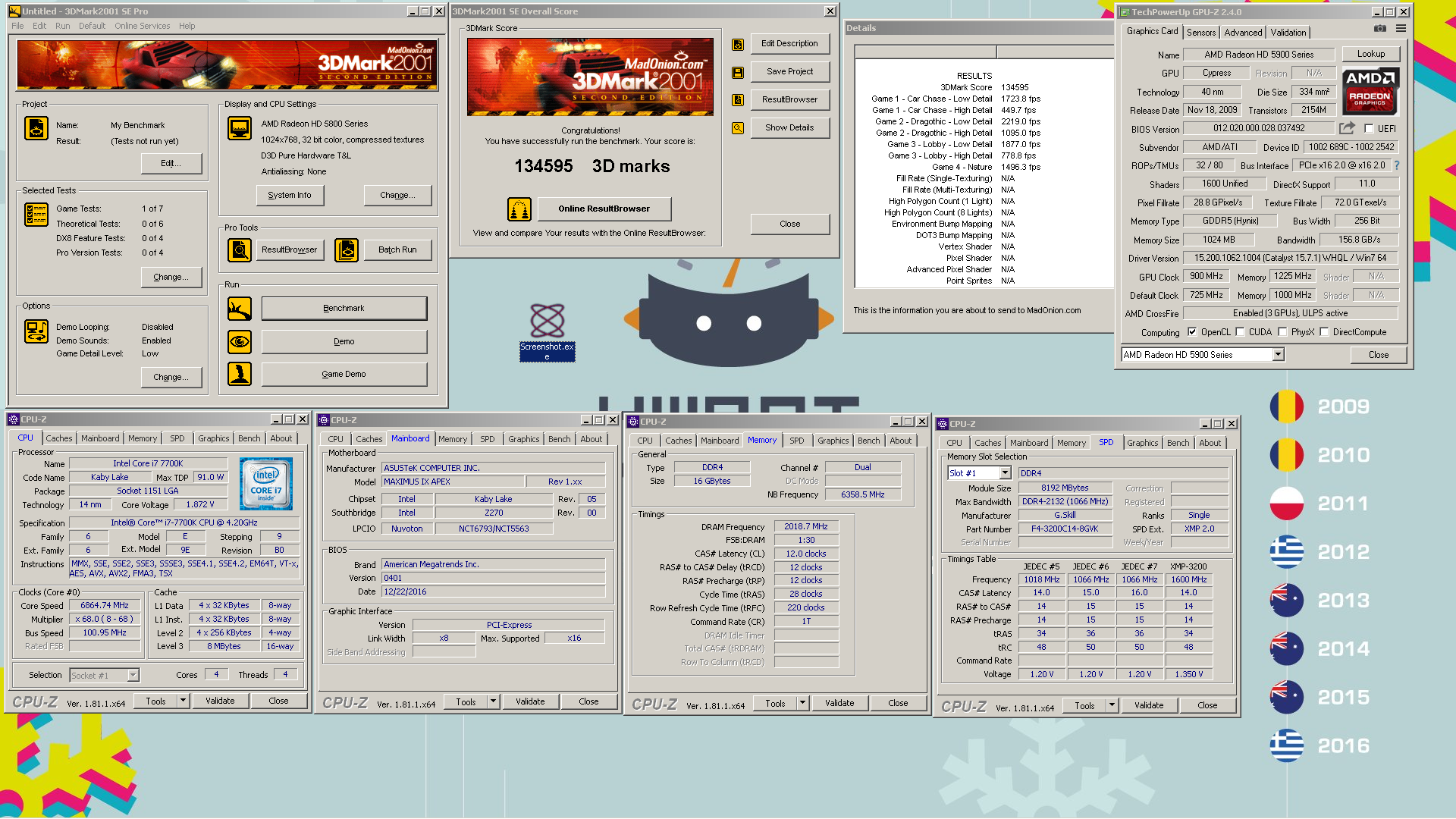Expand the Tools arrow in the CPU-Z Memory window
Viewport: 1456px width, 819px height.
(x=802, y=704)
